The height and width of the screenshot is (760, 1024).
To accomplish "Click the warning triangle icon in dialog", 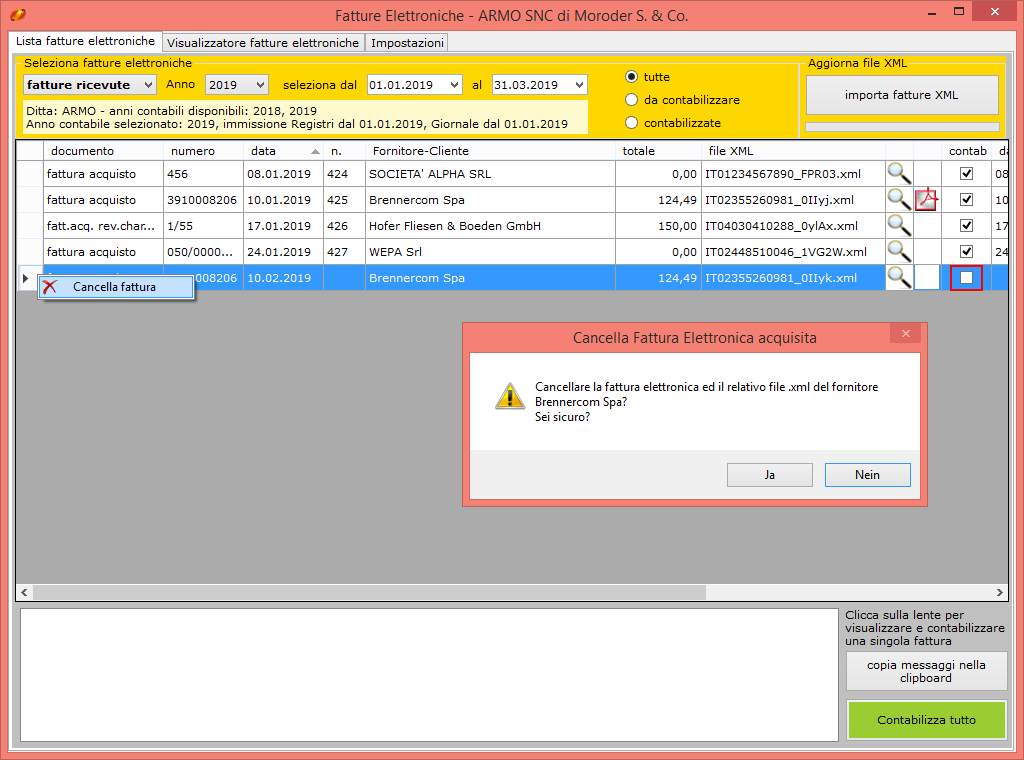I will tap(509, 396).
